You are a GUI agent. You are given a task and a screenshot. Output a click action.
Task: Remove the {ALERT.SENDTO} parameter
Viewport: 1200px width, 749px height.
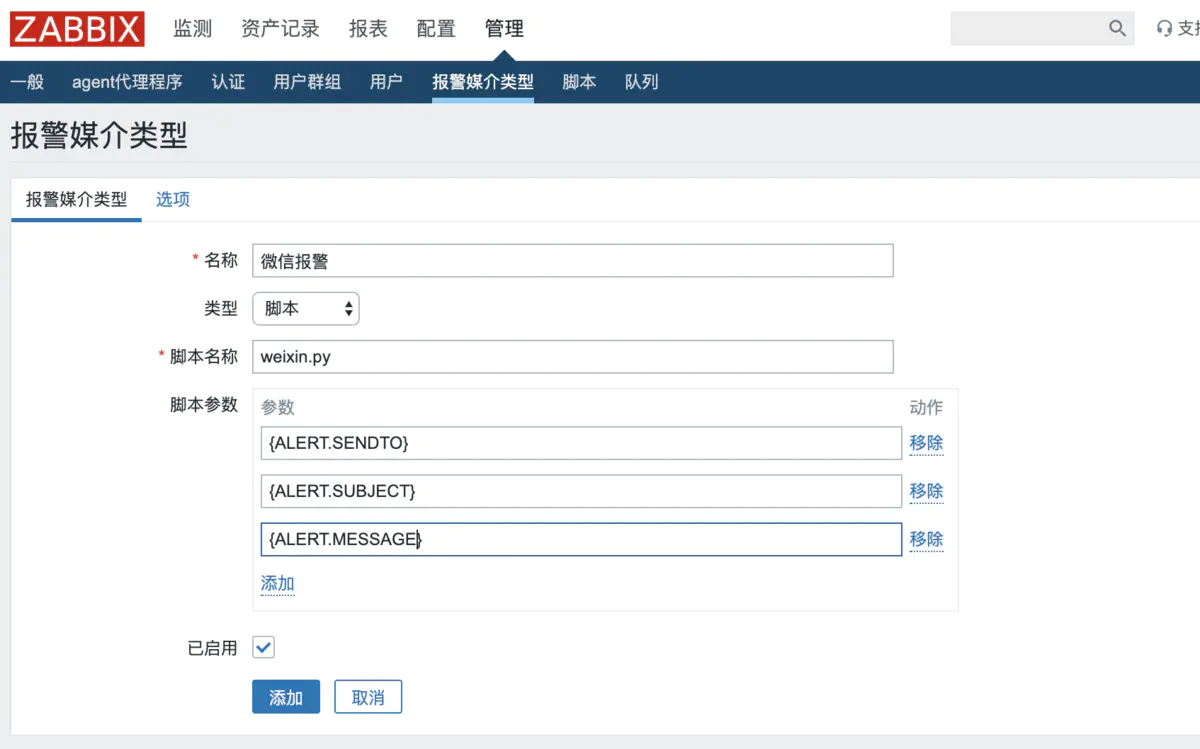click(926, 442)
